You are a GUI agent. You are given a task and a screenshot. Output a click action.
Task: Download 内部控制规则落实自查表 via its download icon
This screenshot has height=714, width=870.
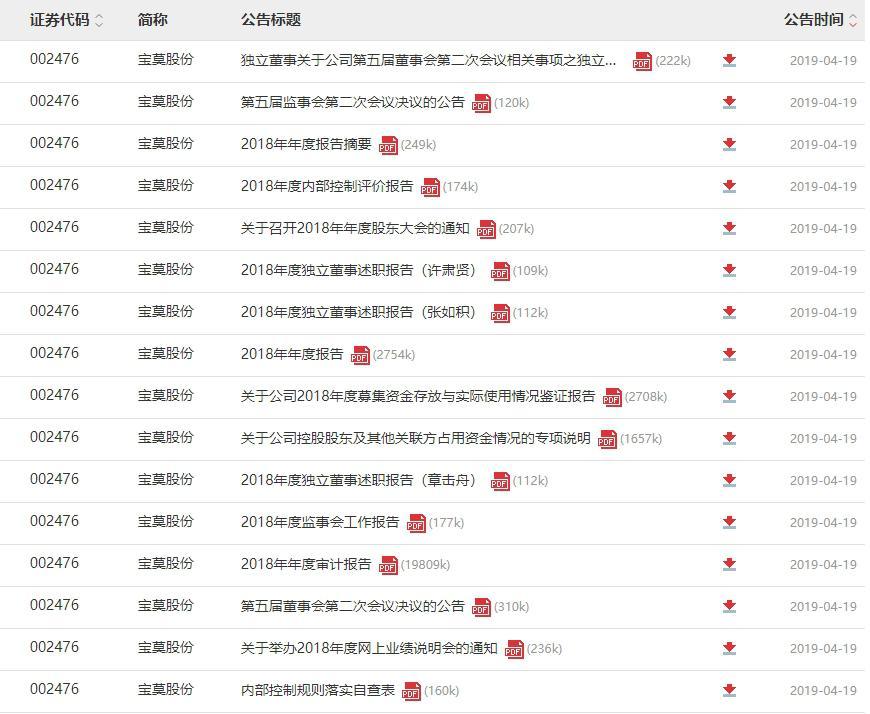(729, 691)
